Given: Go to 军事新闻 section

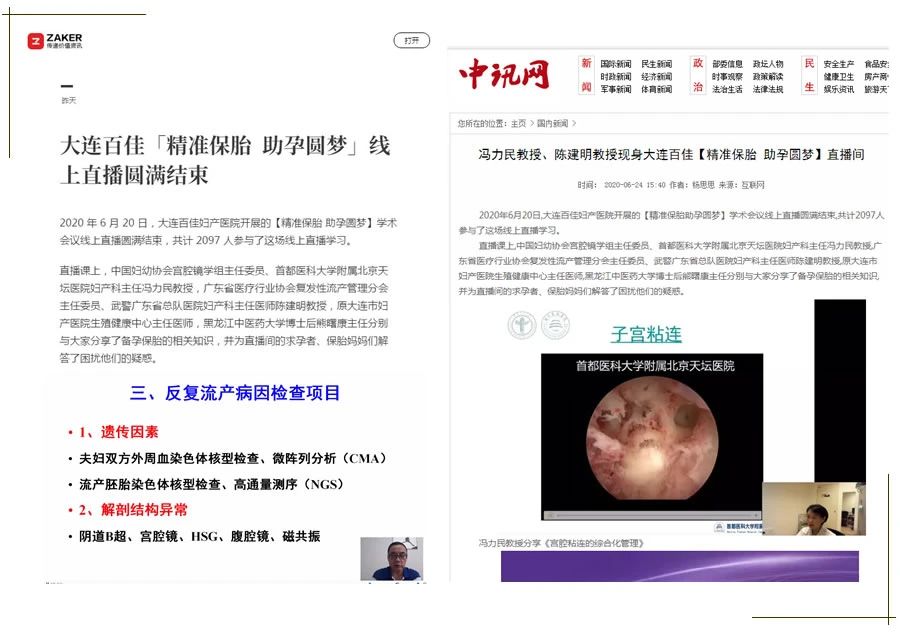Looking at the screenshot, I should (x=615, y=90).
